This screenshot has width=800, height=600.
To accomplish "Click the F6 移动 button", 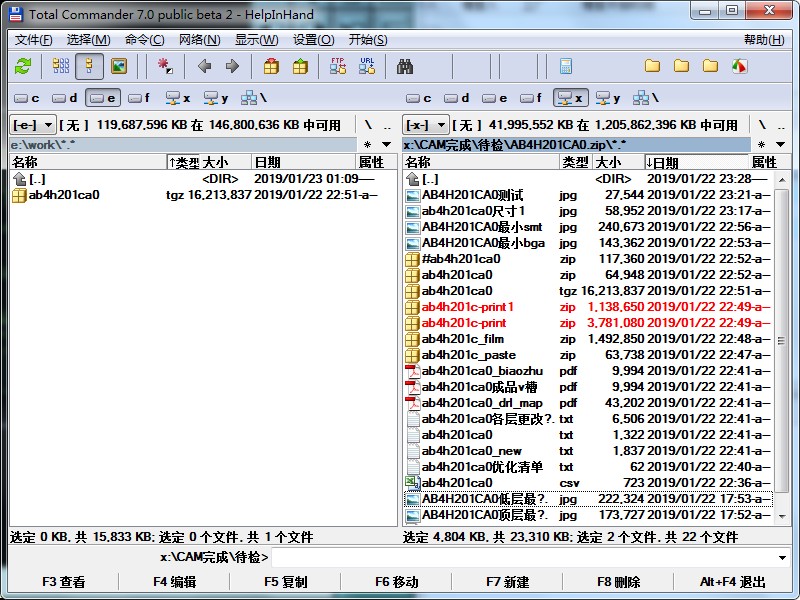I will pyautogui.click(x=396, y=582).
